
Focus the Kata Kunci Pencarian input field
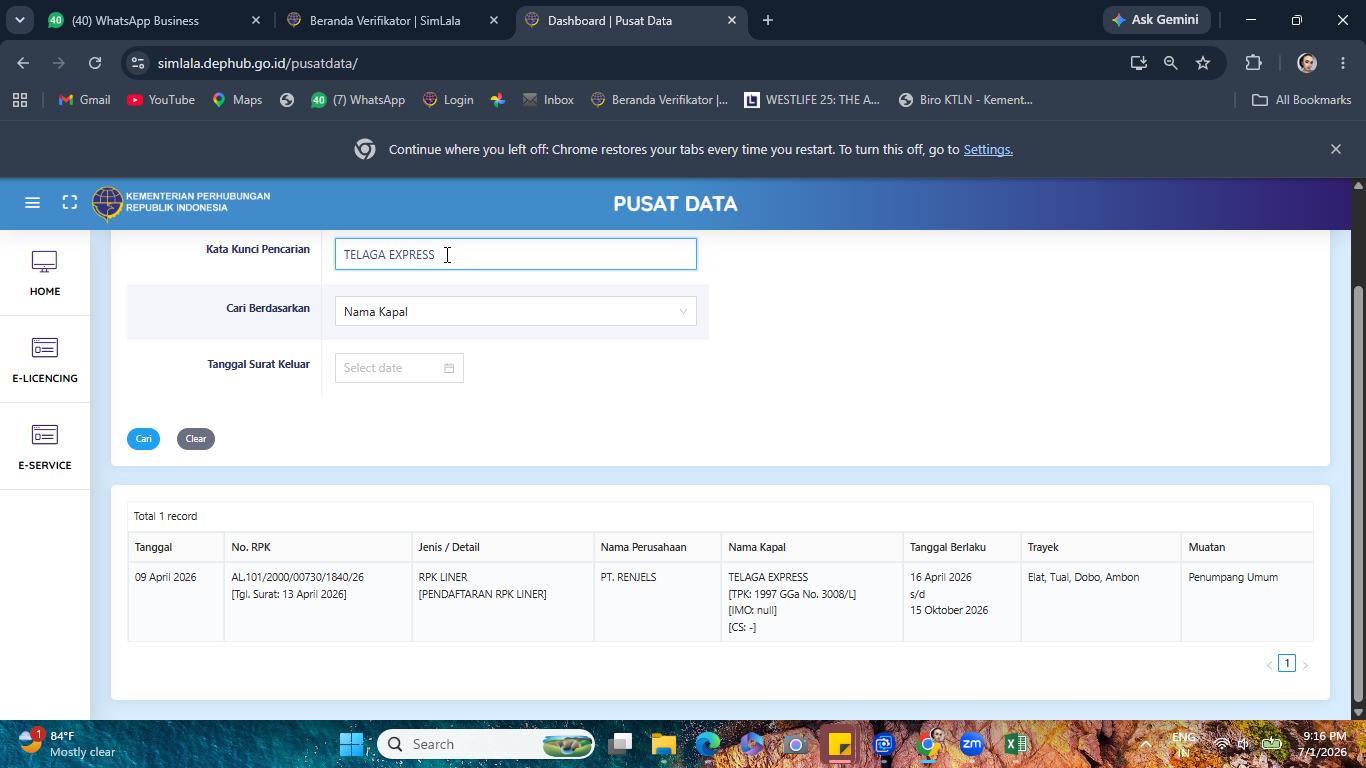tap(515, 254)
